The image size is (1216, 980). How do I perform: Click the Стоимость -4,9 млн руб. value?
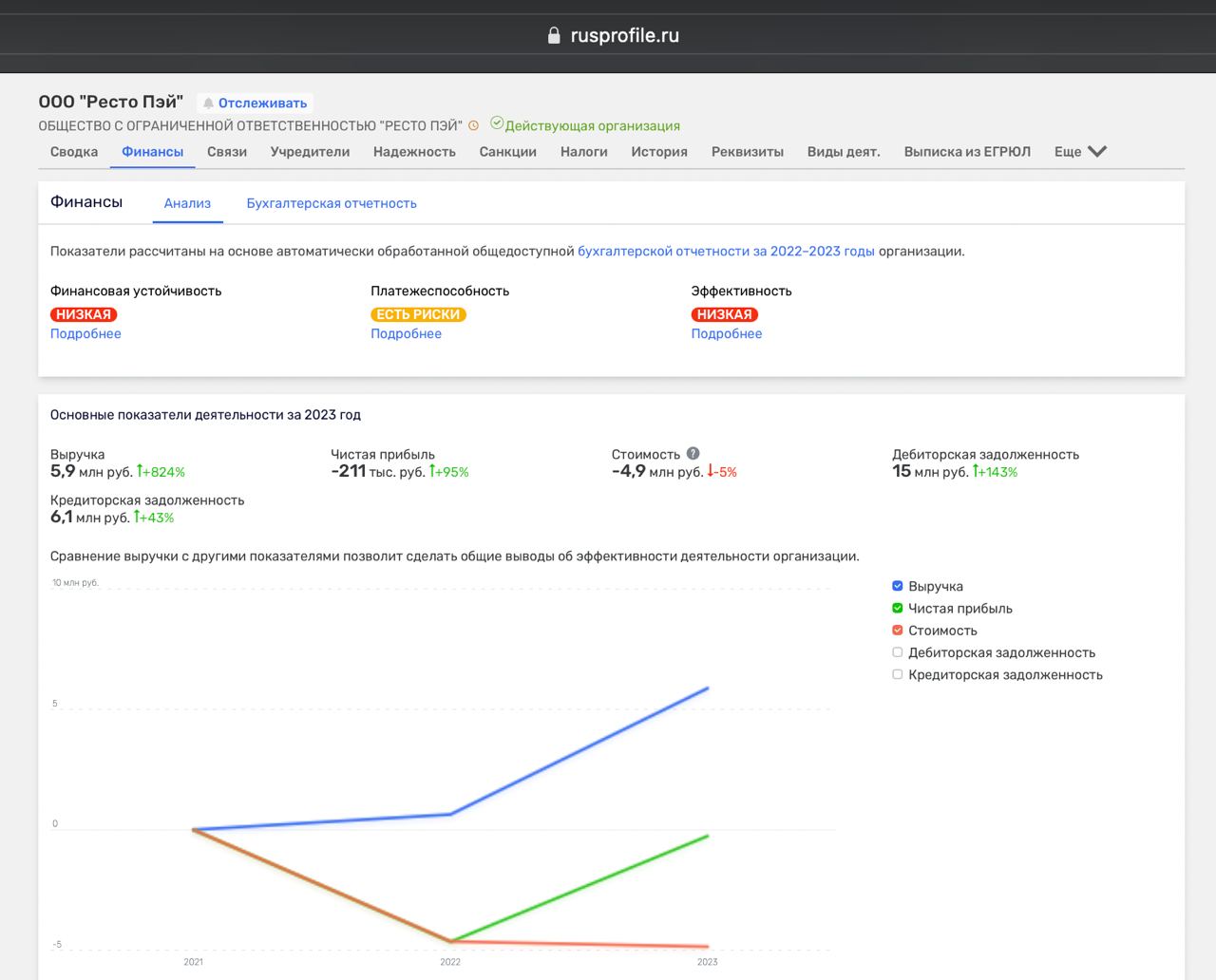click(x=657, y=471)
